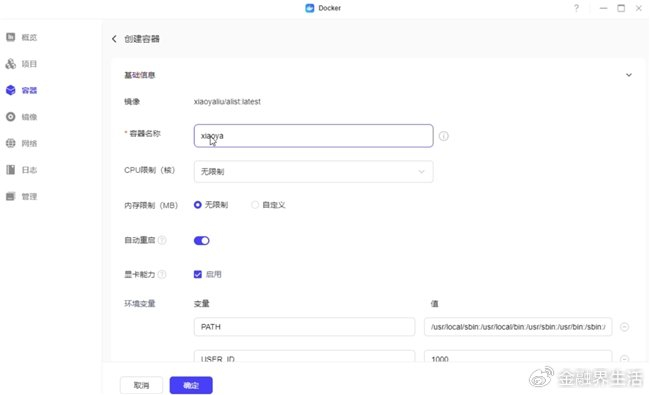The width and height of the screenshot is (650, 395).
Task: Click the 网络 menu label in sidebar
Action: (29, 143)
